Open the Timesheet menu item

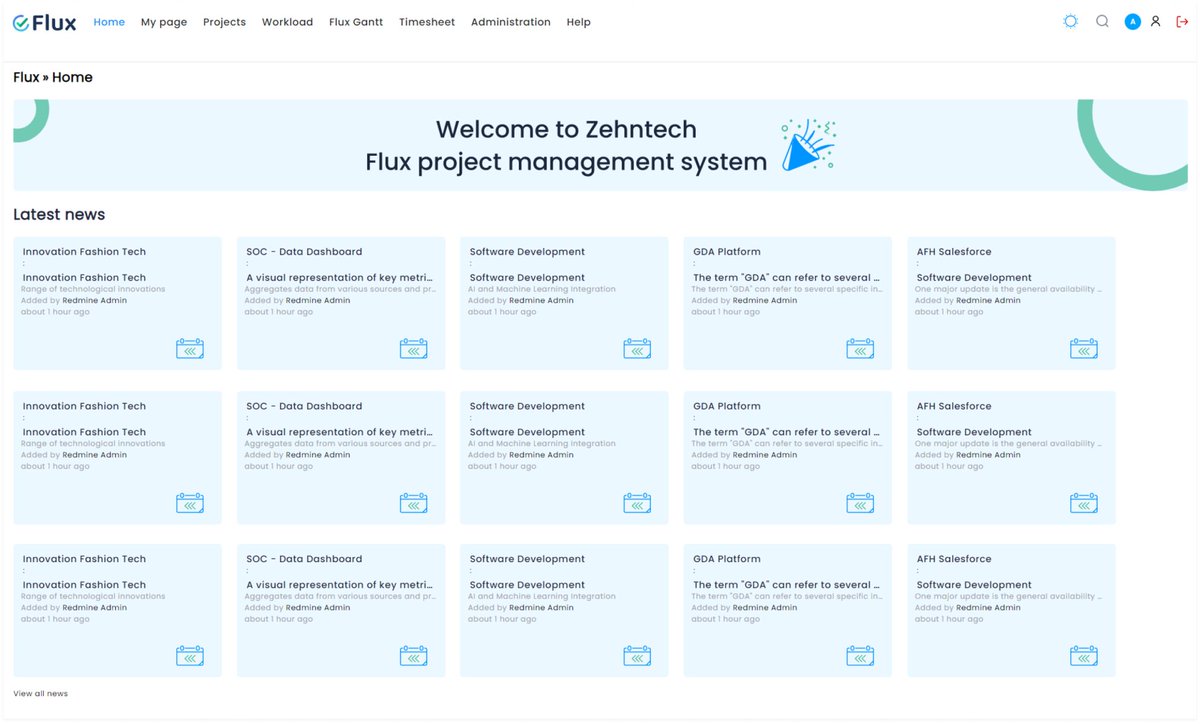(427, 22)
